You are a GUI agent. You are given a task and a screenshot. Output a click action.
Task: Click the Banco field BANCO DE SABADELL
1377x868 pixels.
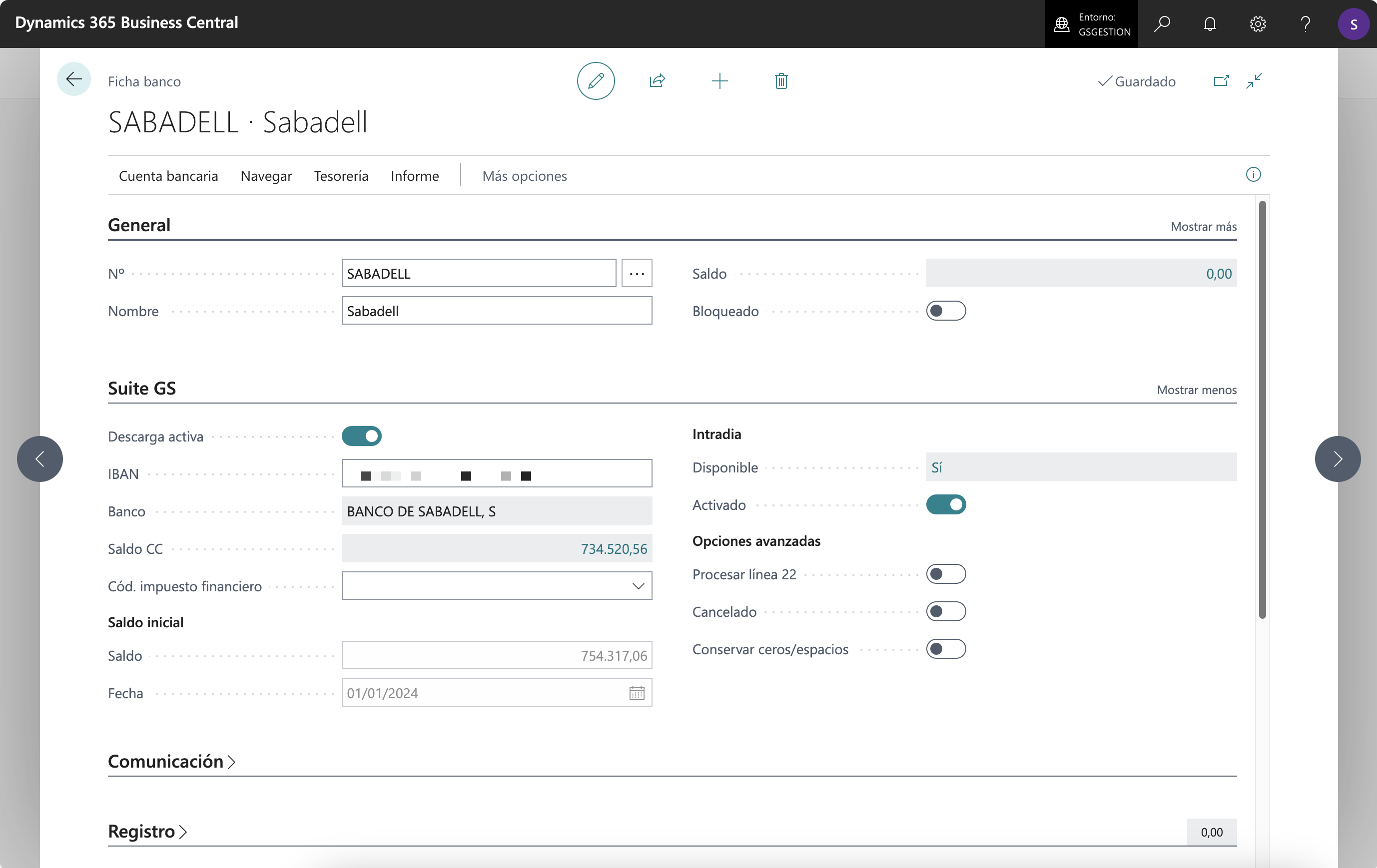[497, 511]
